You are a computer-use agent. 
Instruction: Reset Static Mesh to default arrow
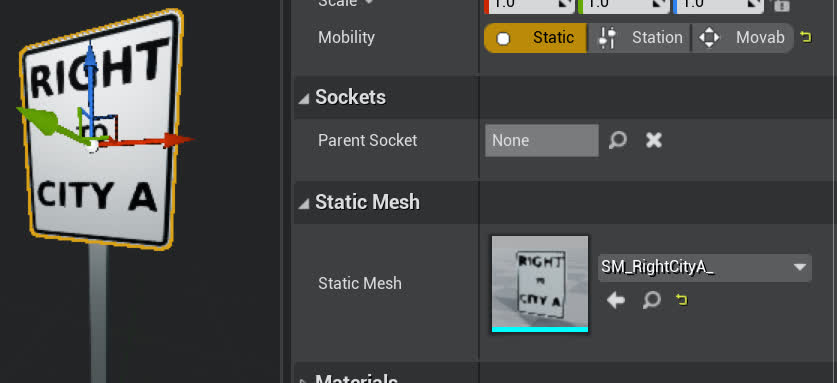[681, 300]
